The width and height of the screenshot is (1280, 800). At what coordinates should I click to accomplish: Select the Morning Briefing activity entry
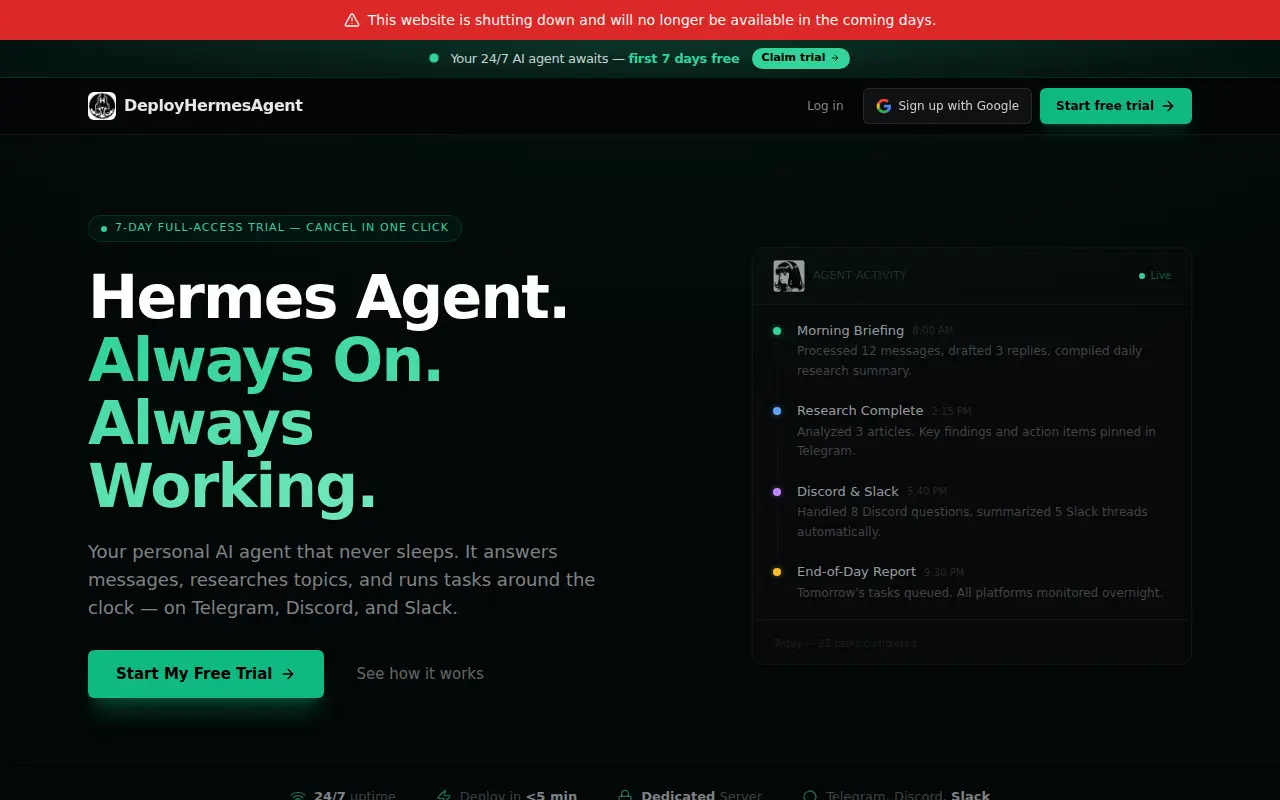click(972, 350)
